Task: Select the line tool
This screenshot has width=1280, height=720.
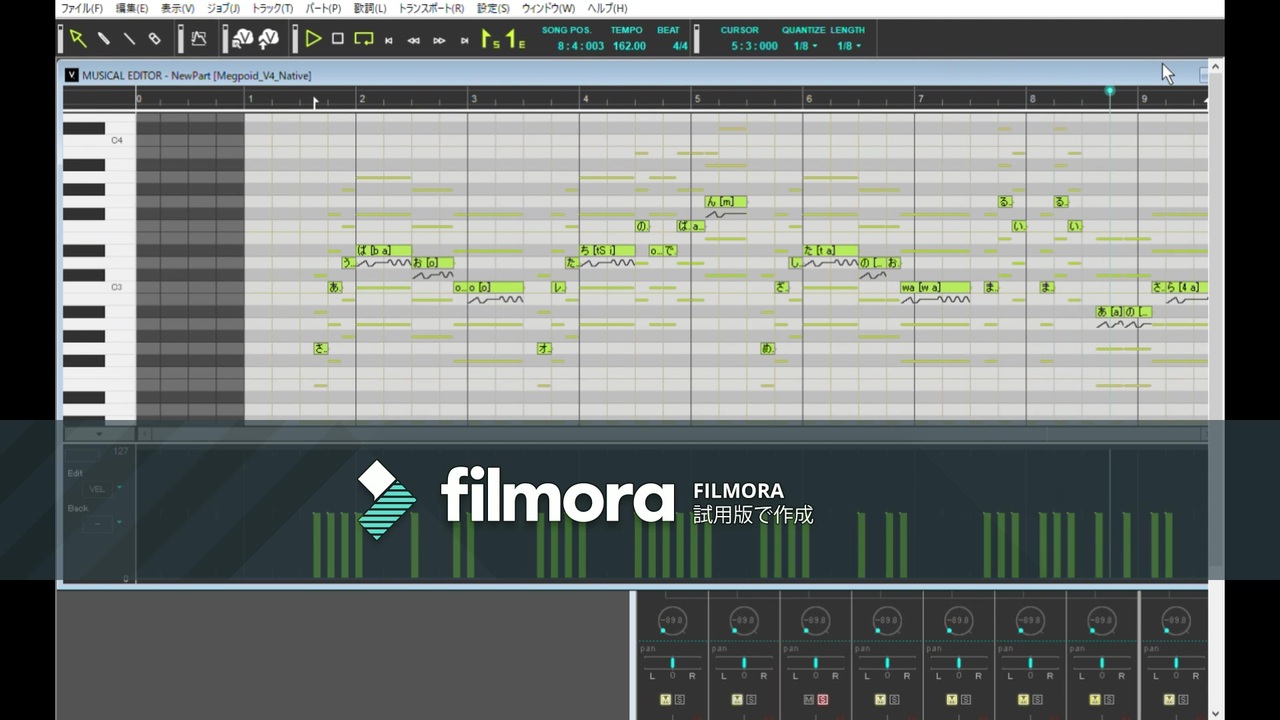Action: coord(129,39)
